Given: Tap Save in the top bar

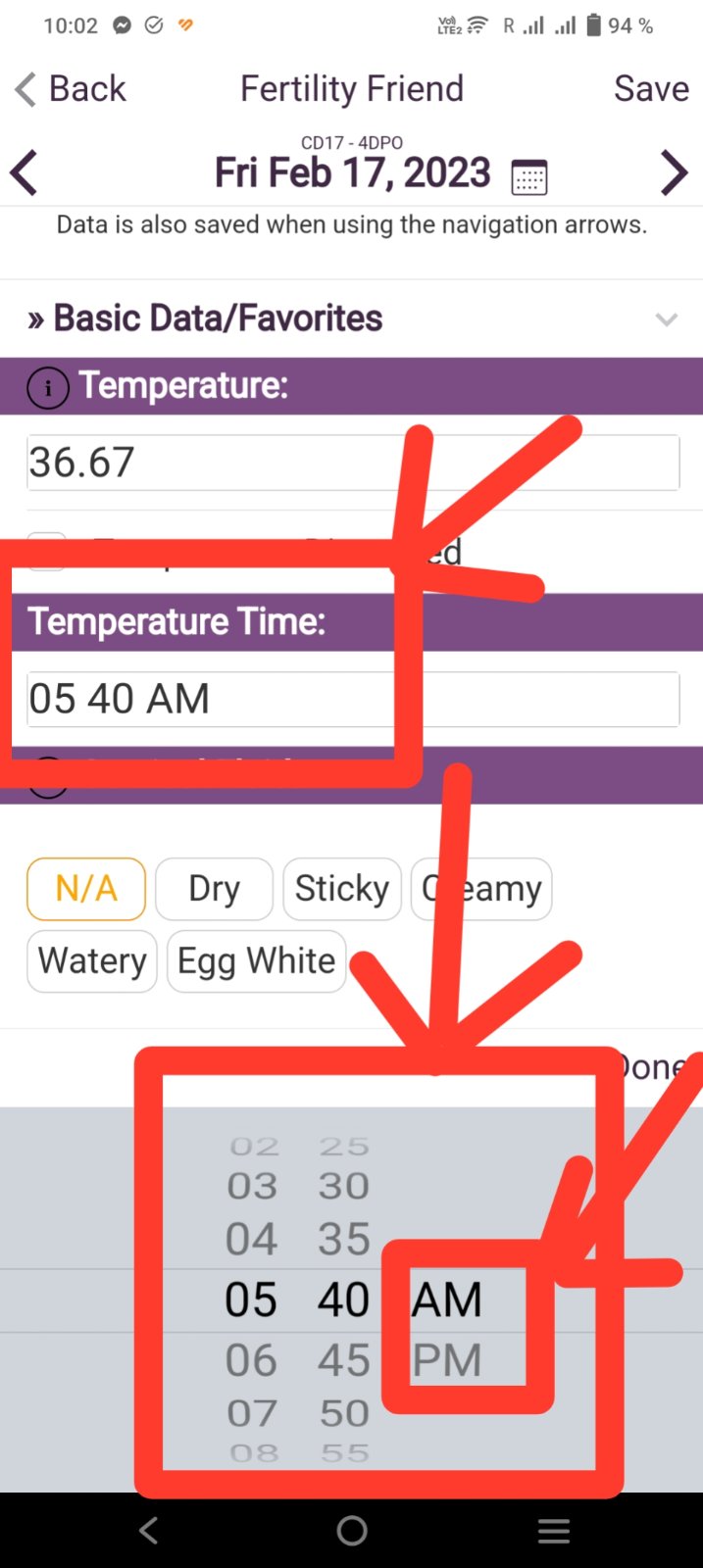Looking at the screenshot, I should [651, 89].
